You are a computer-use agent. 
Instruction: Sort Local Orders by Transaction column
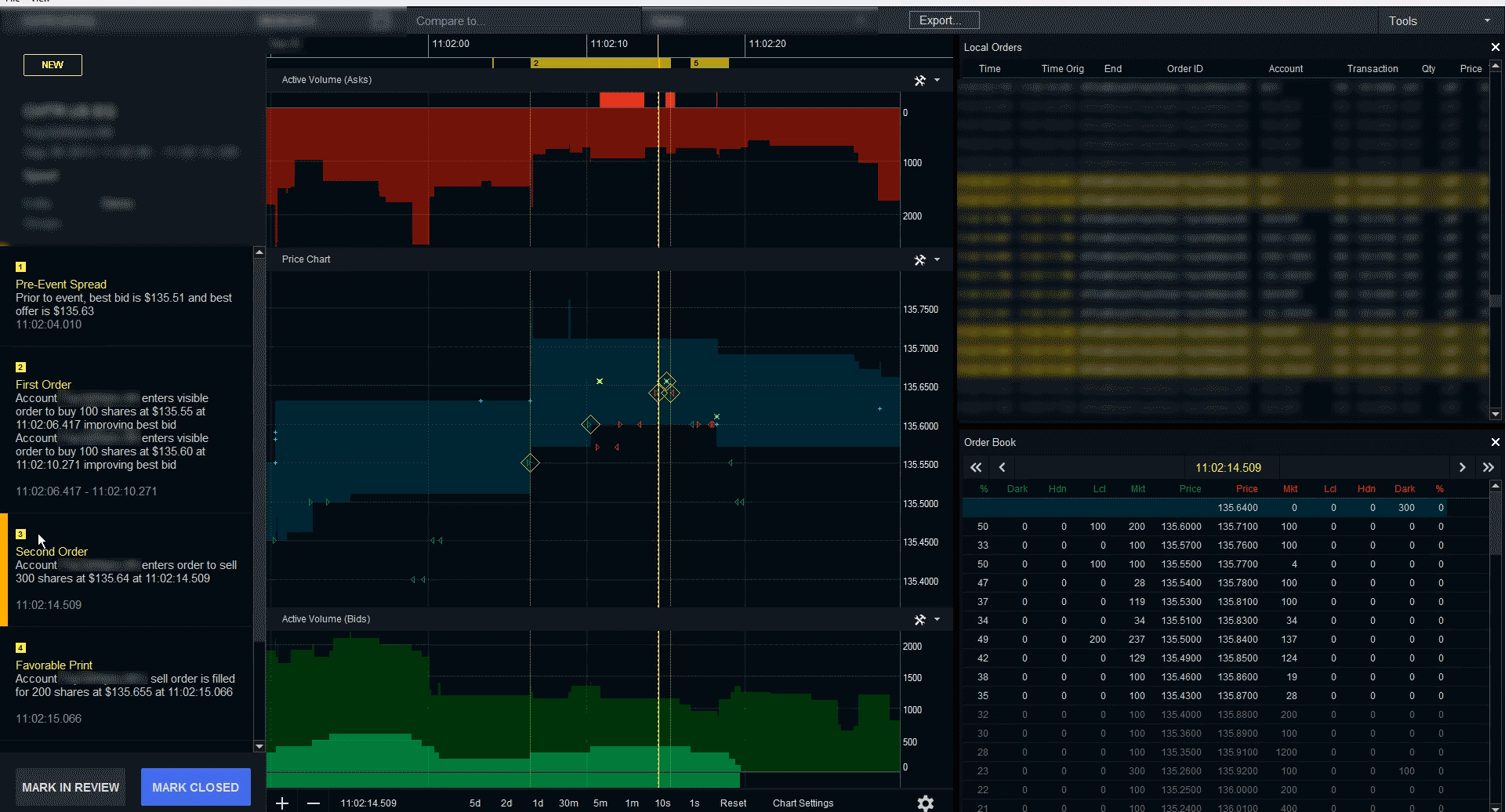[x=1373, y=69]
